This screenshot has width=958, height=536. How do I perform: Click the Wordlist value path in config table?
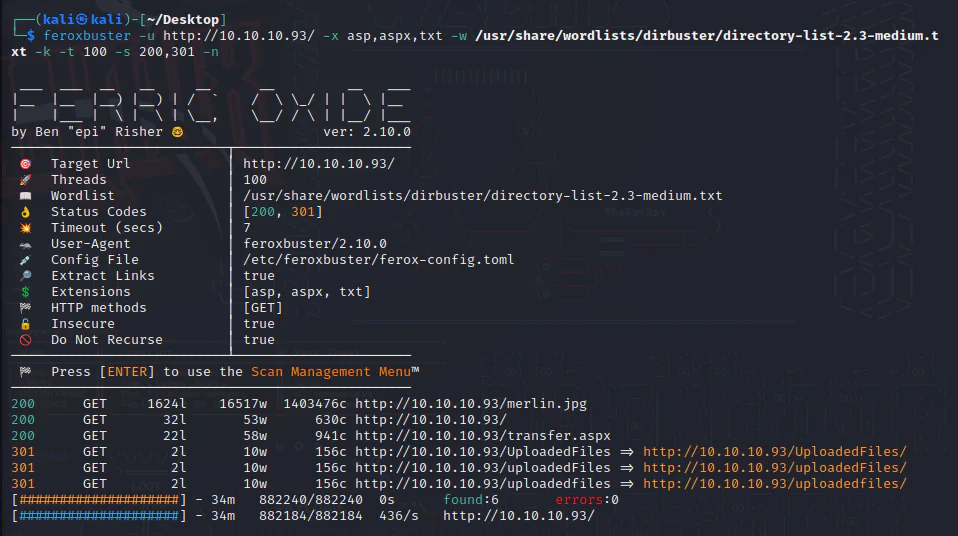pyautogui.click(x=483, y=196)
